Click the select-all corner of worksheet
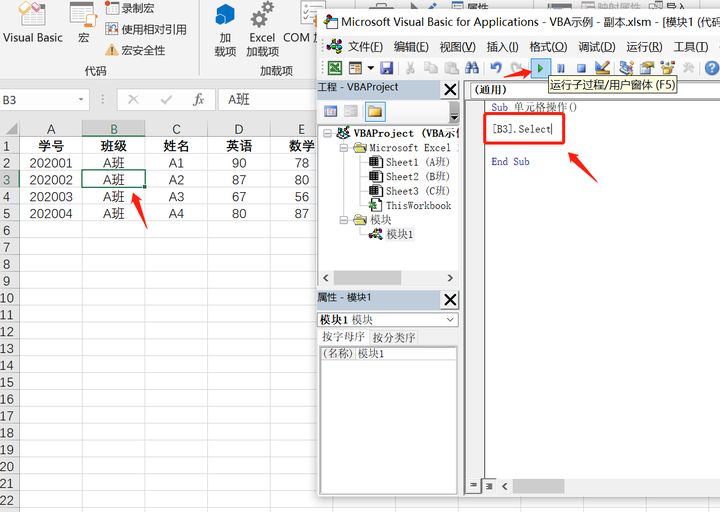Screen dimensions: 720x512 point(10,128)
